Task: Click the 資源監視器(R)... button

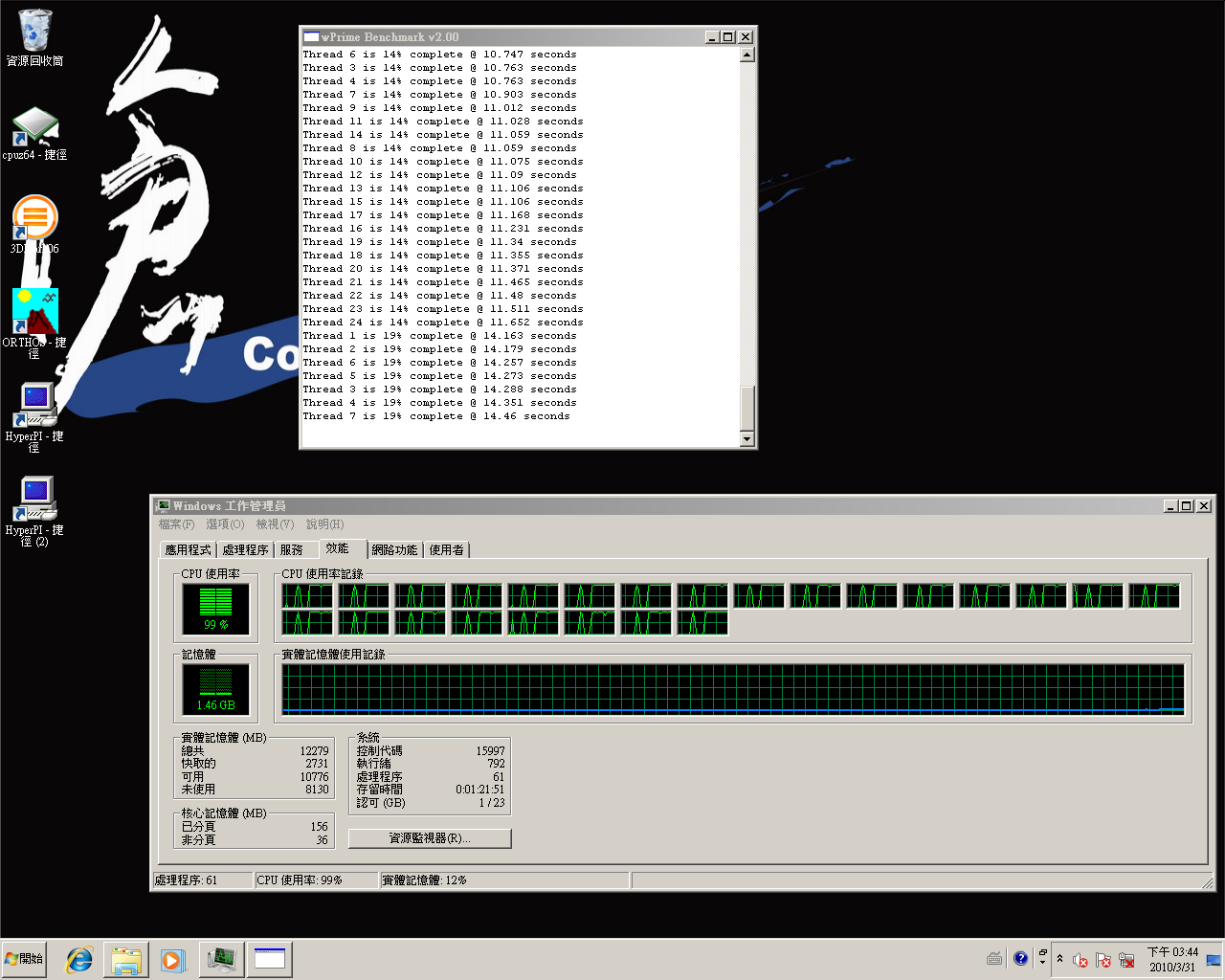Action: pos(430,838)
